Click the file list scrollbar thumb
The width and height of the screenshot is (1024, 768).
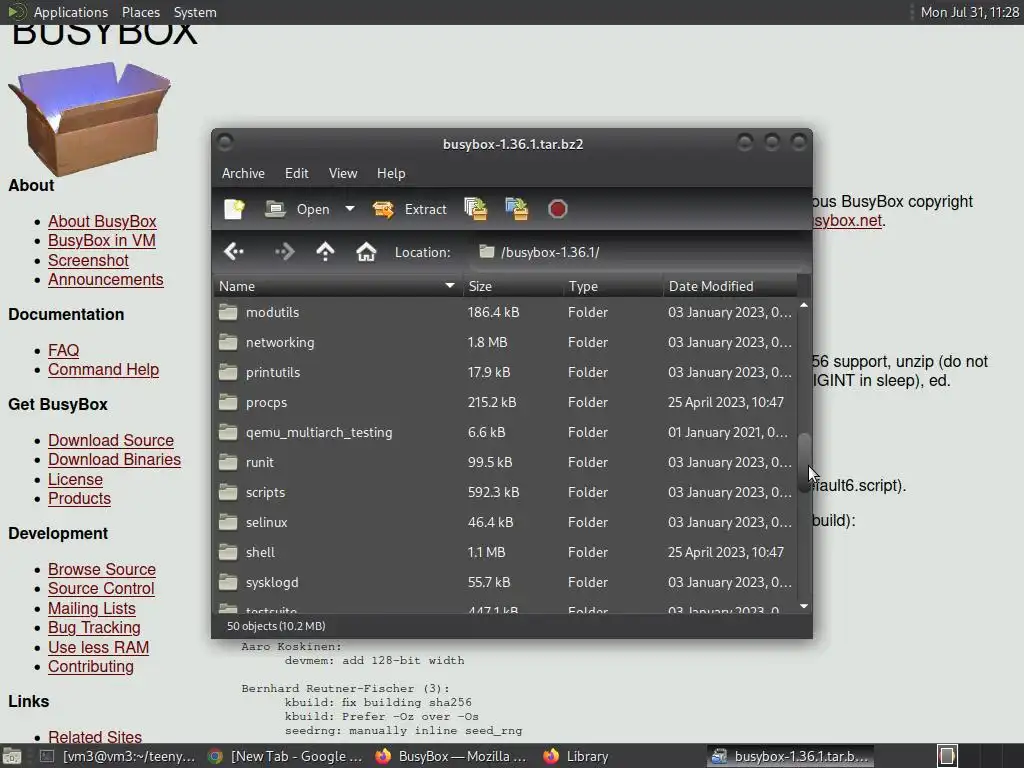coord(804,462)
